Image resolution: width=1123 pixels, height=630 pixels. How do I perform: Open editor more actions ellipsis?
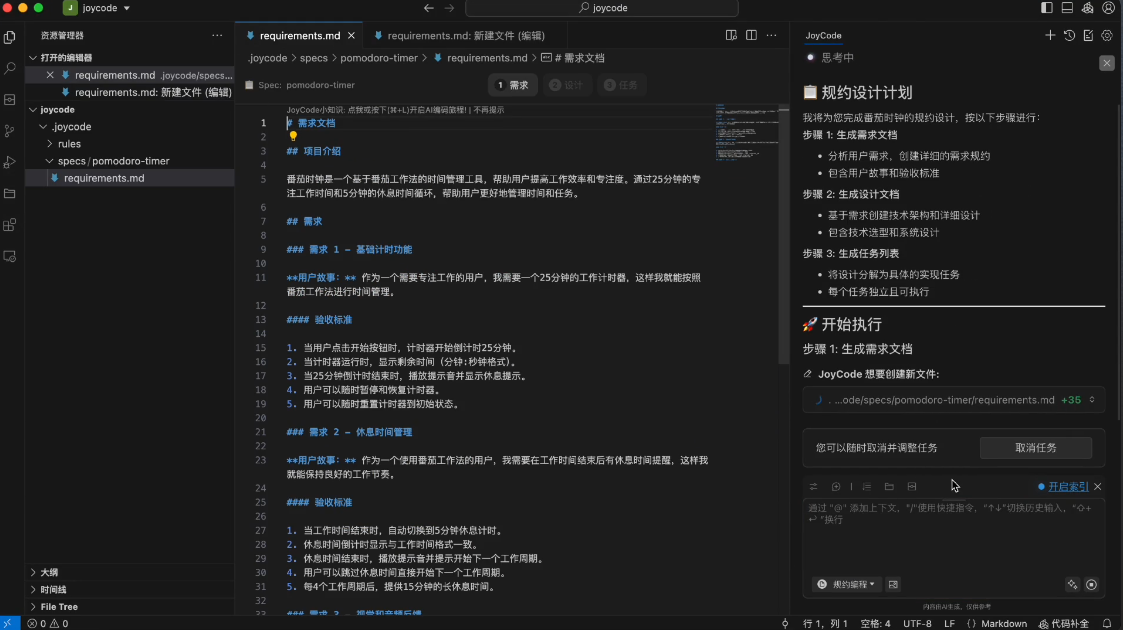771,35
